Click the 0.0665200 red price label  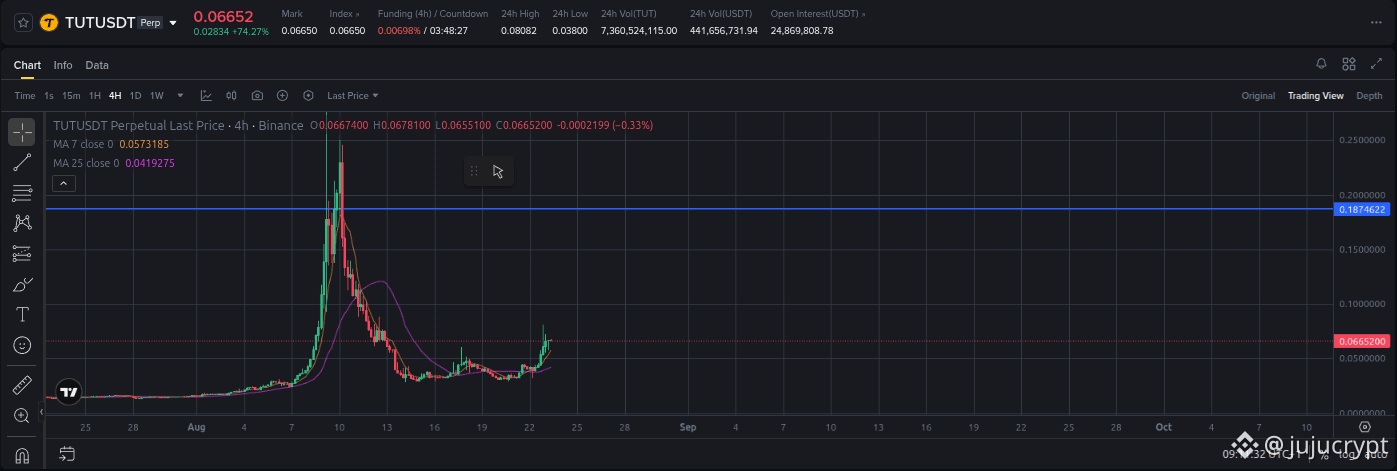pos(1361,341)
